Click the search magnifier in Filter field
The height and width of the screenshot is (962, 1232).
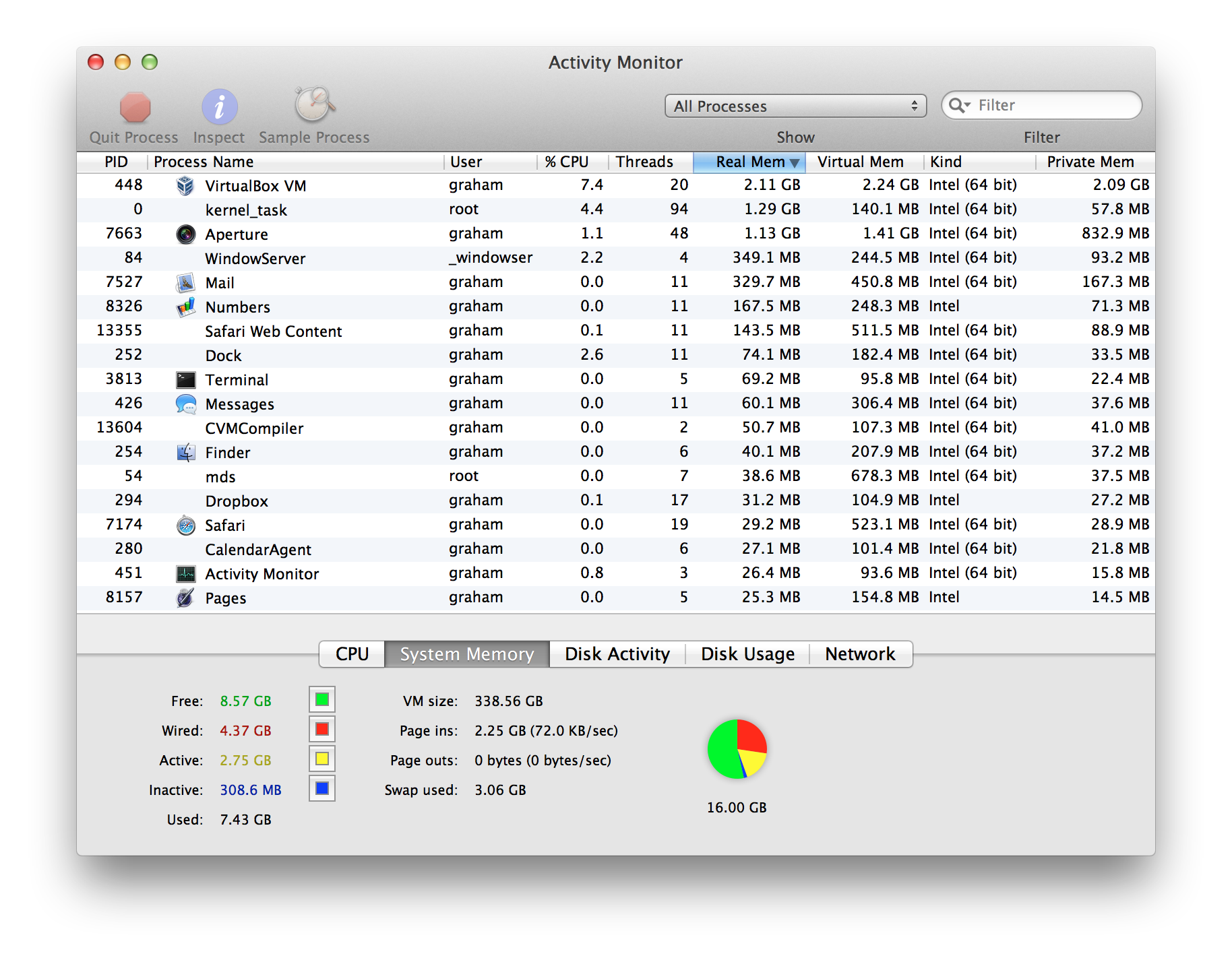[958, 105]
